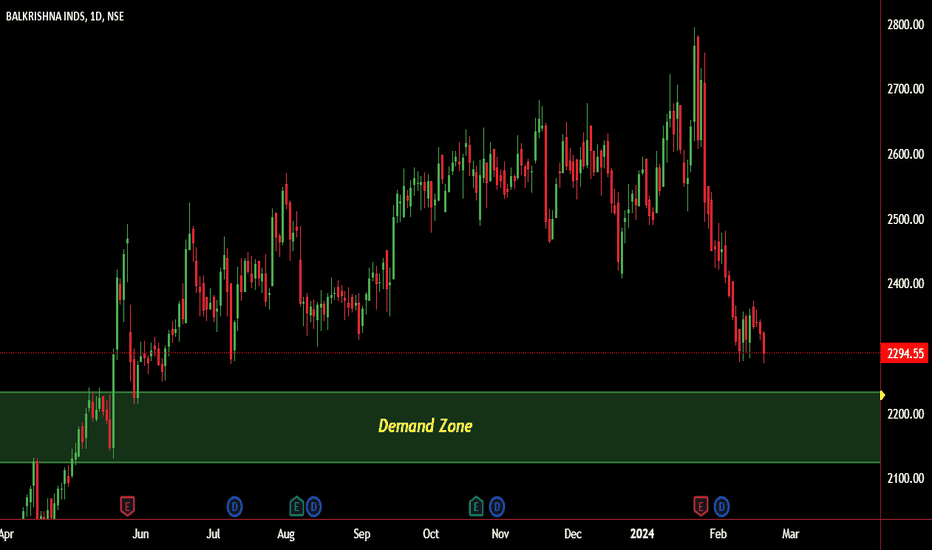Open the blue dividend D marker near Feb
Viewport: 932px width, 550px height.
pyautogui.click(x=722, y=507)
